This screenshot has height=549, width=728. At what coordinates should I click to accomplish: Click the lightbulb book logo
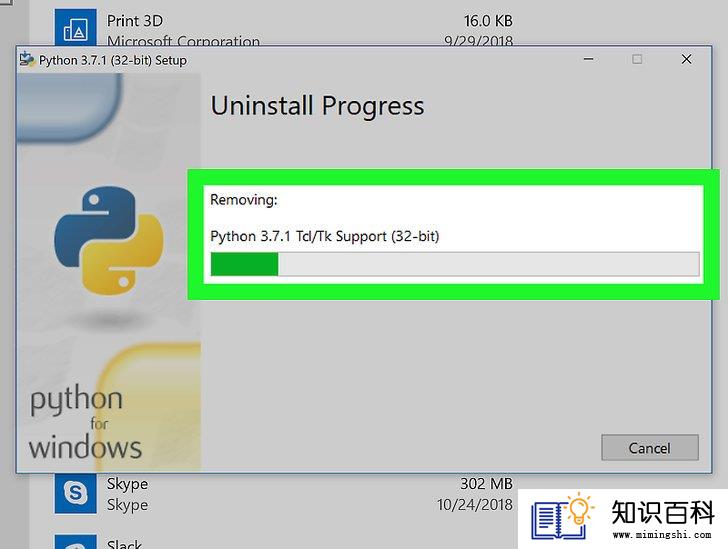pos(563,516)
